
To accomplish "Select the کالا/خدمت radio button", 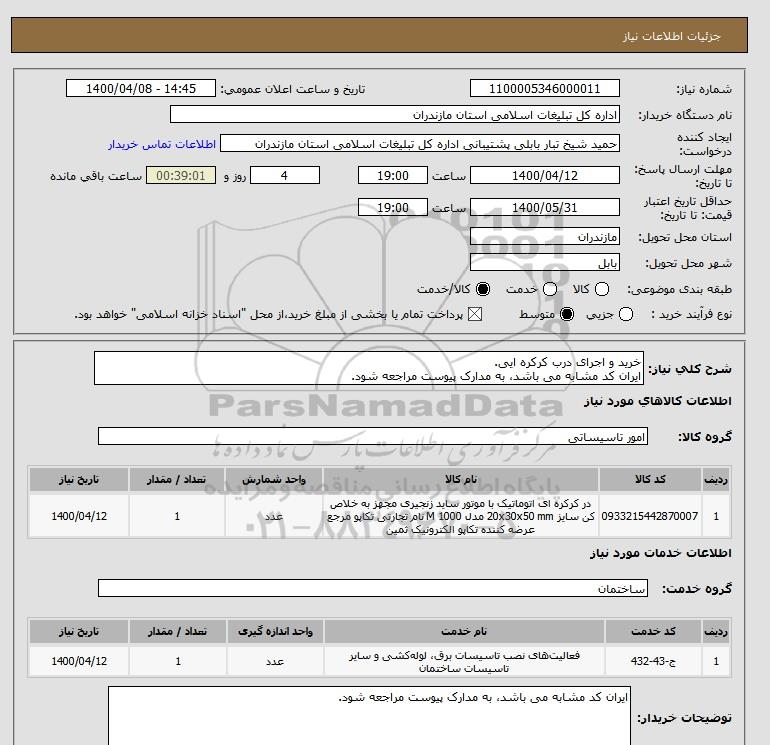I will (483, 289).
